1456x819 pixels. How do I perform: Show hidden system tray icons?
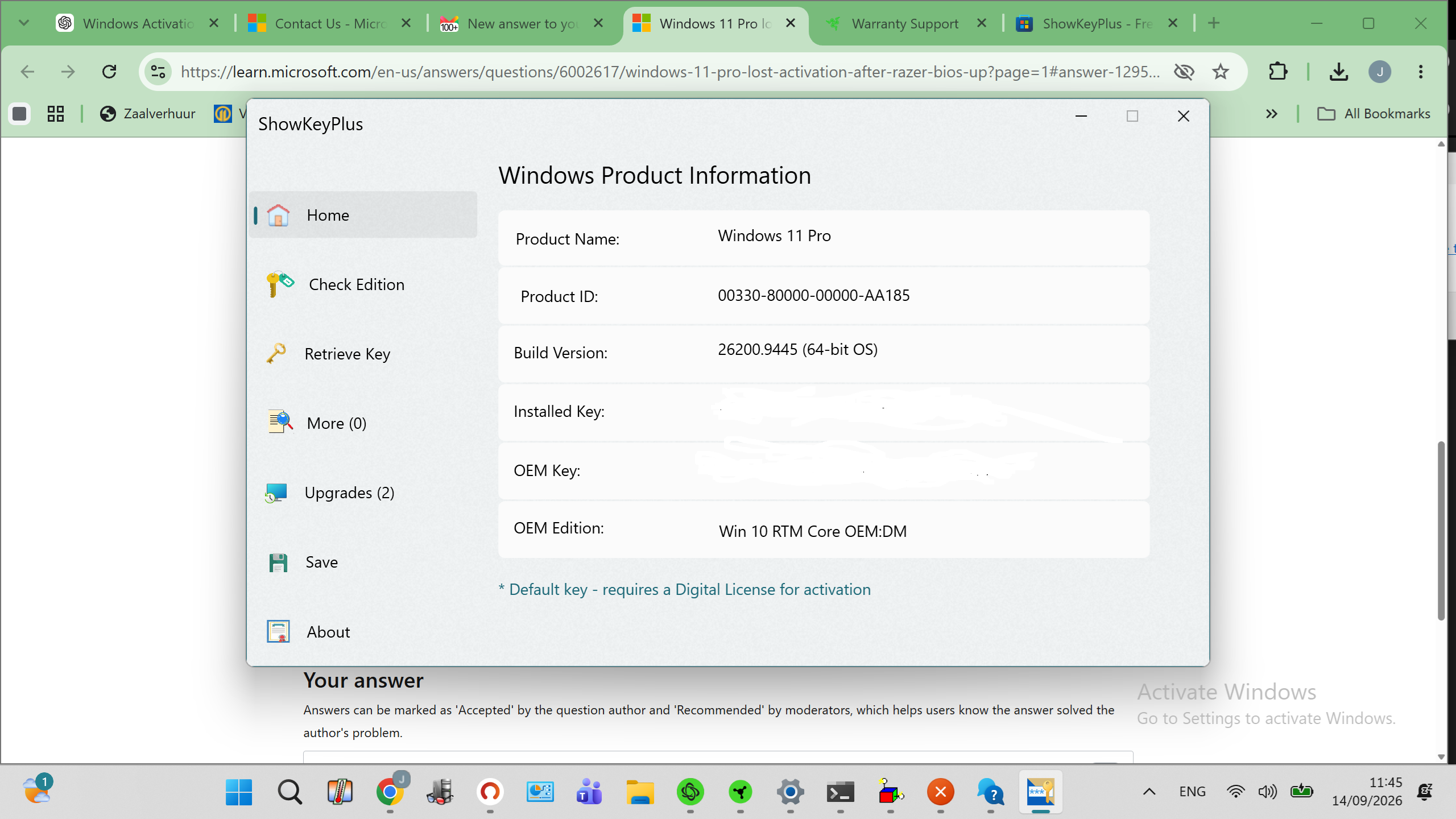(x=1149, y=792)
